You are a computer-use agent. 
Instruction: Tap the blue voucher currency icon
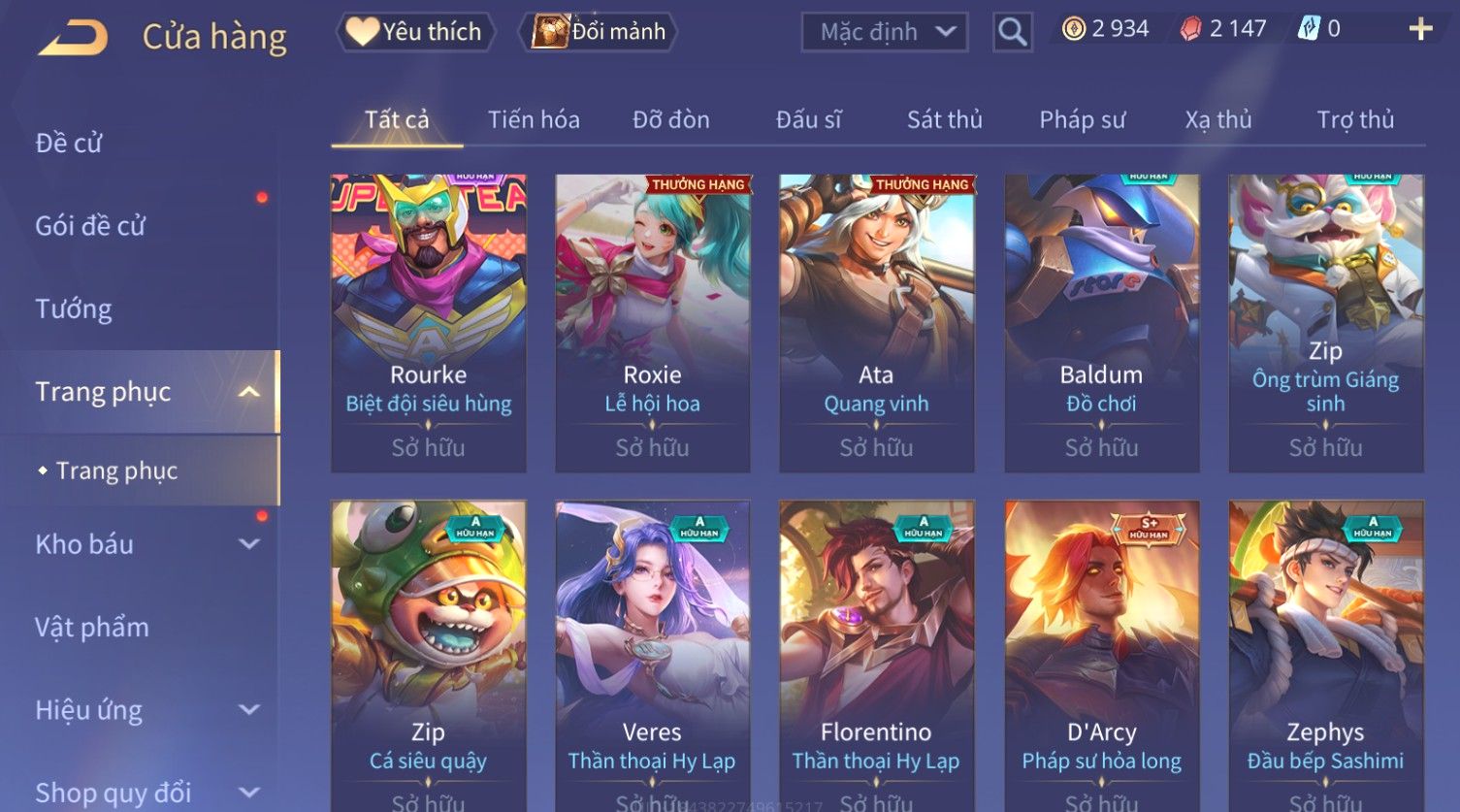(x=1309, y=29)
